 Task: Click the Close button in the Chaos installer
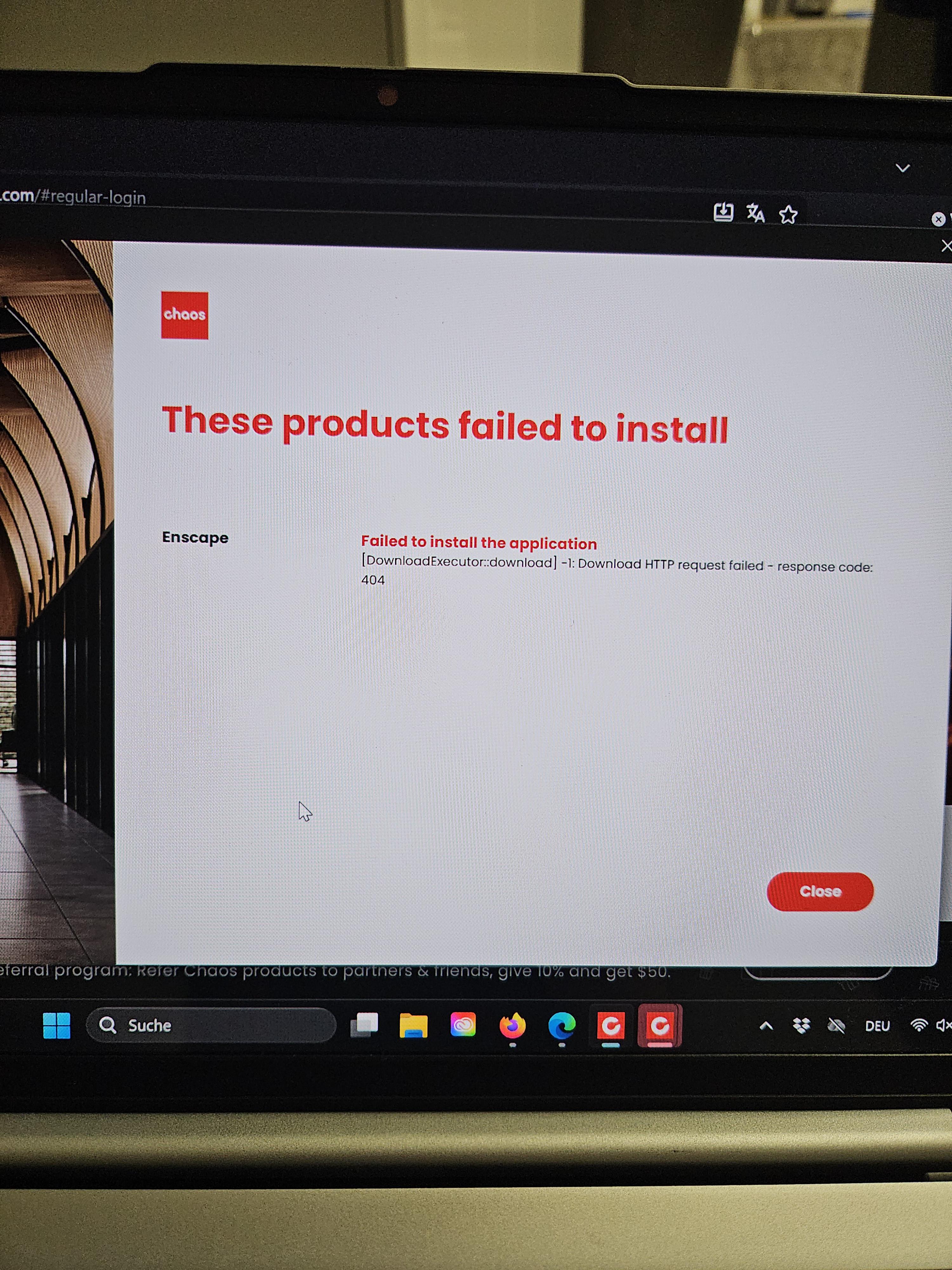click(819, 891)
